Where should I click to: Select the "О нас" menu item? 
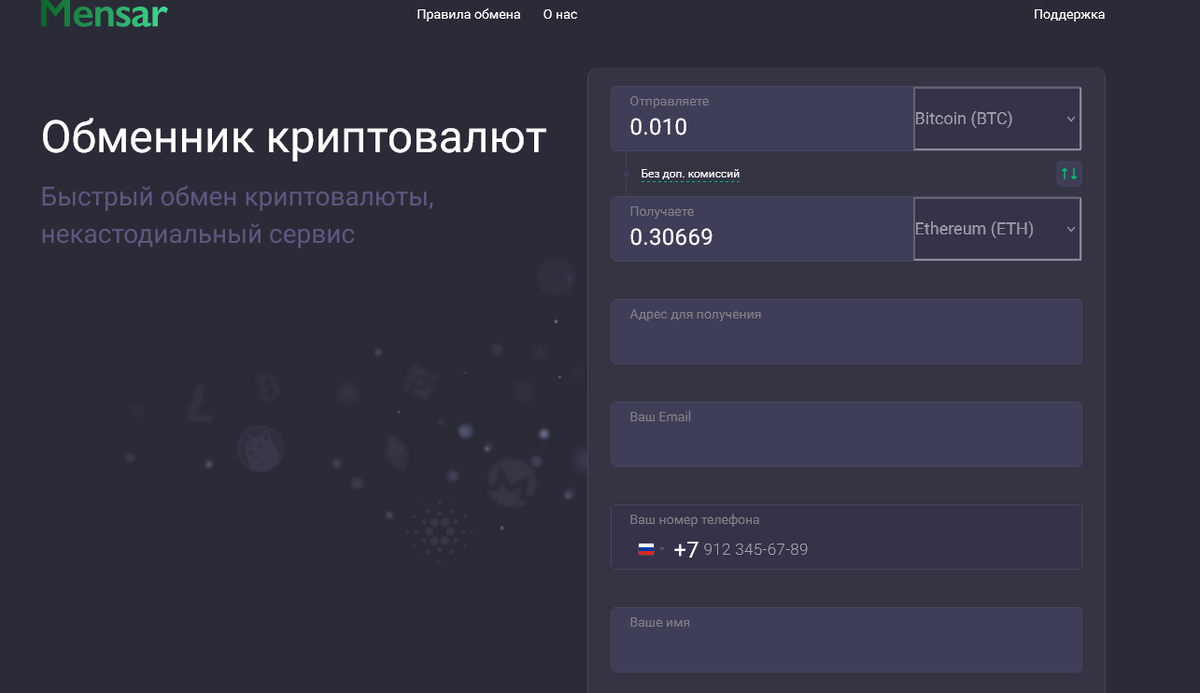coord(559,14)
